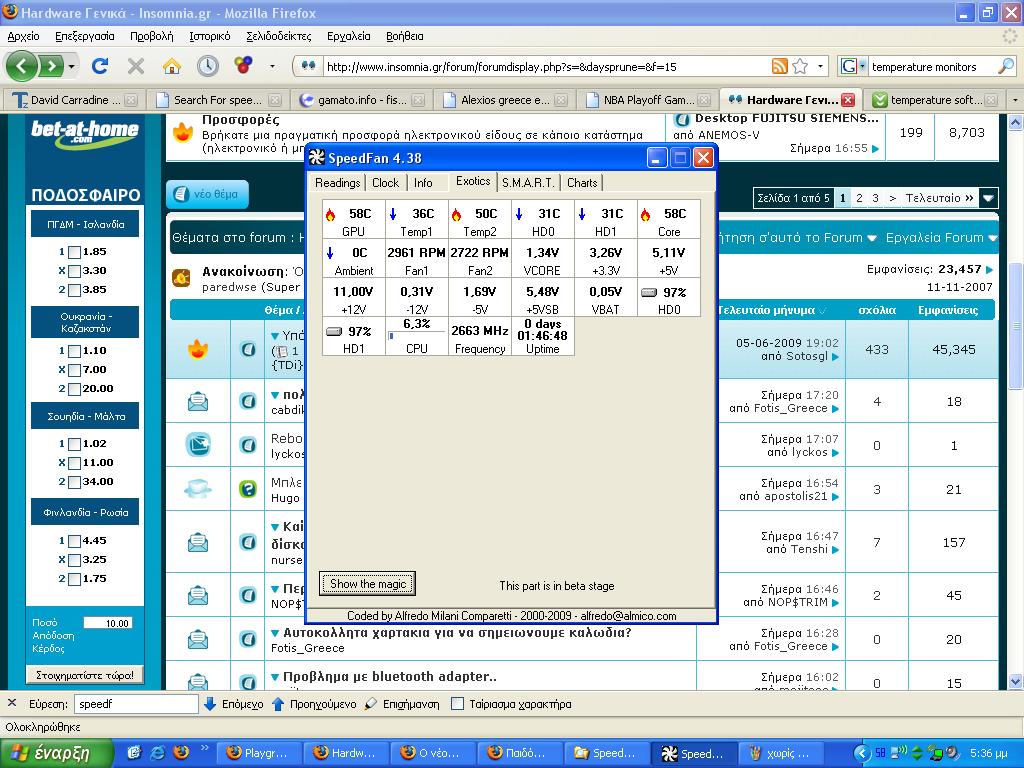Click the volume tray icon
Viewport: 1024px width, 768px height.
[952, 754]
